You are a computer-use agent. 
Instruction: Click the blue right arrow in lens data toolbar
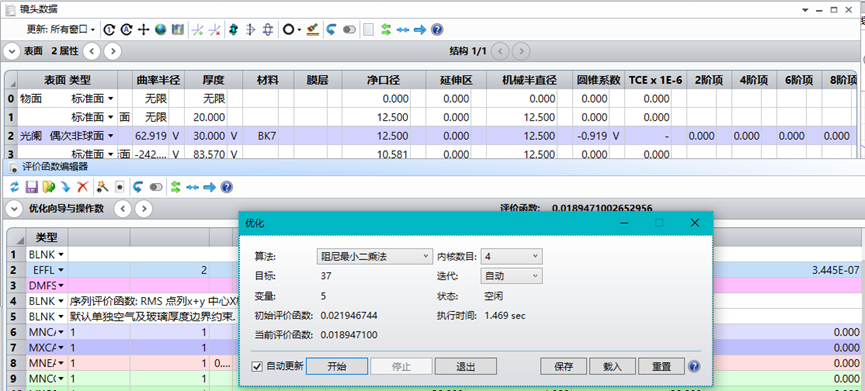point(420,30)
